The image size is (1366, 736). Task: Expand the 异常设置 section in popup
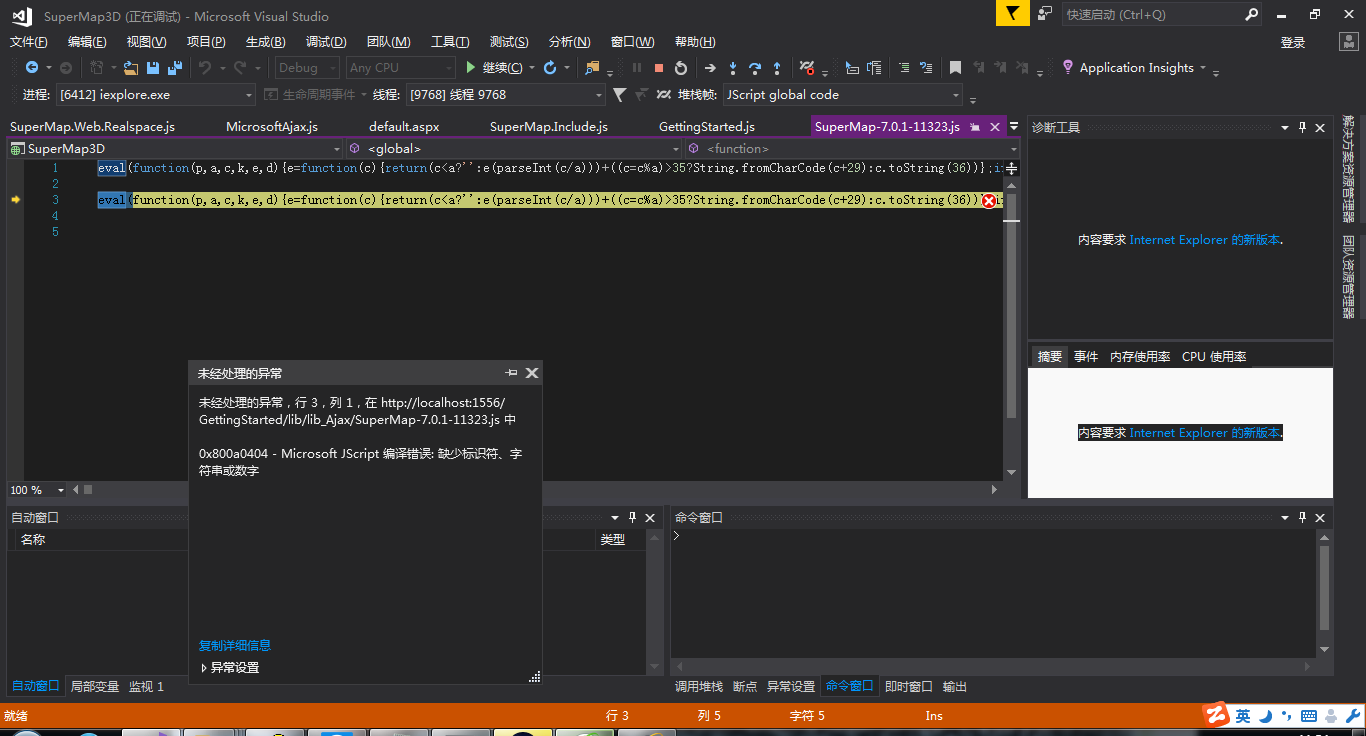(x=205, y=668)
